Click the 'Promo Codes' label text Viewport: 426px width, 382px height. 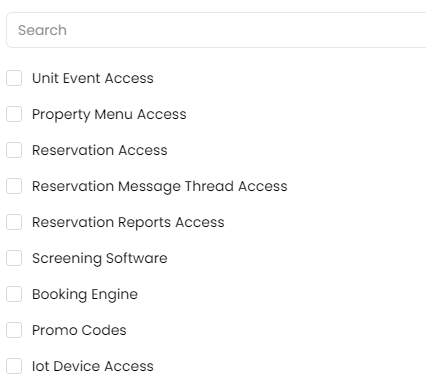point(79,330)
